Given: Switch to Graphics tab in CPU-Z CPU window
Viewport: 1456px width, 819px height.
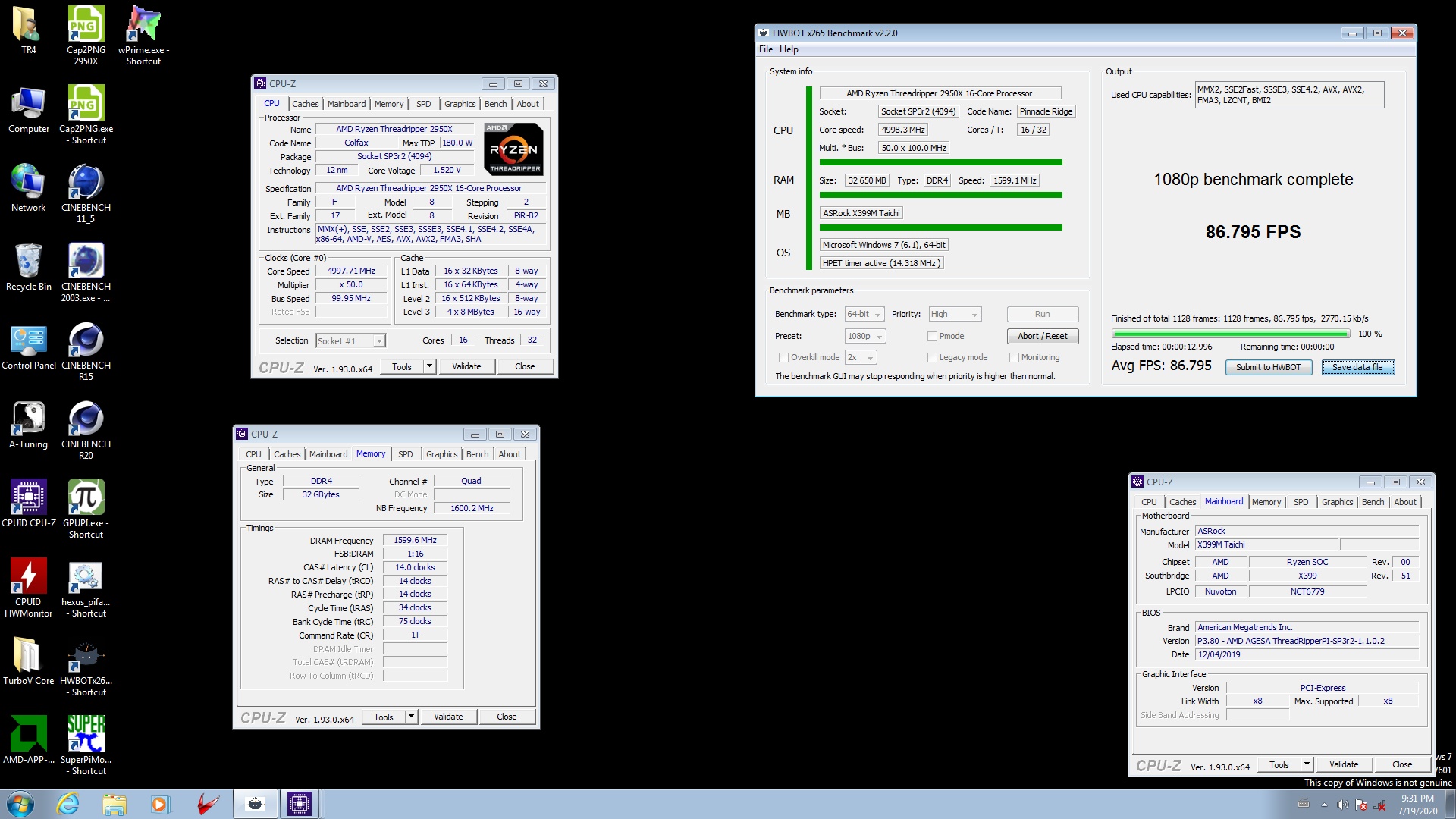Looking at the screenshot, I should tap(460, 104).
